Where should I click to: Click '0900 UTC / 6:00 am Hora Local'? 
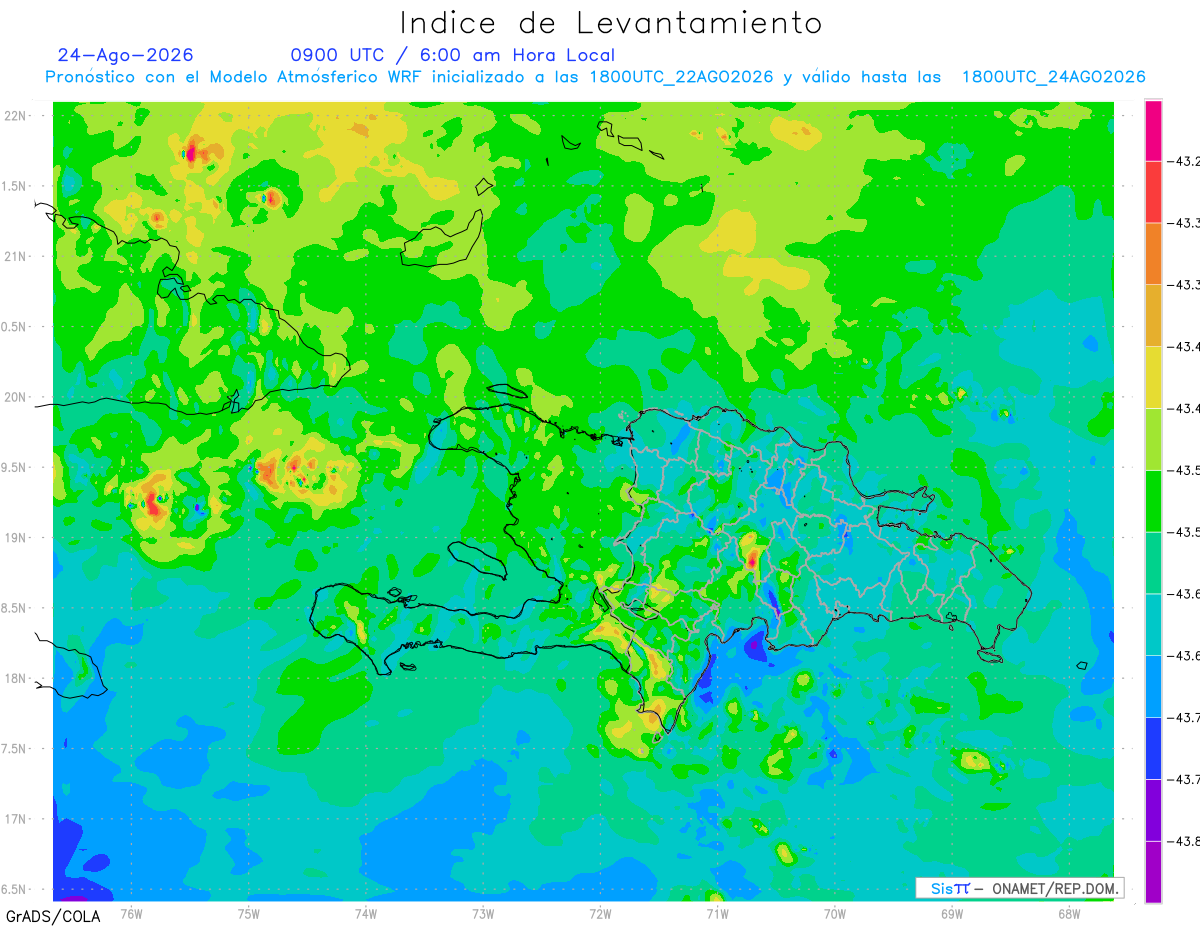pyautogui.click(x=453, y=55)
